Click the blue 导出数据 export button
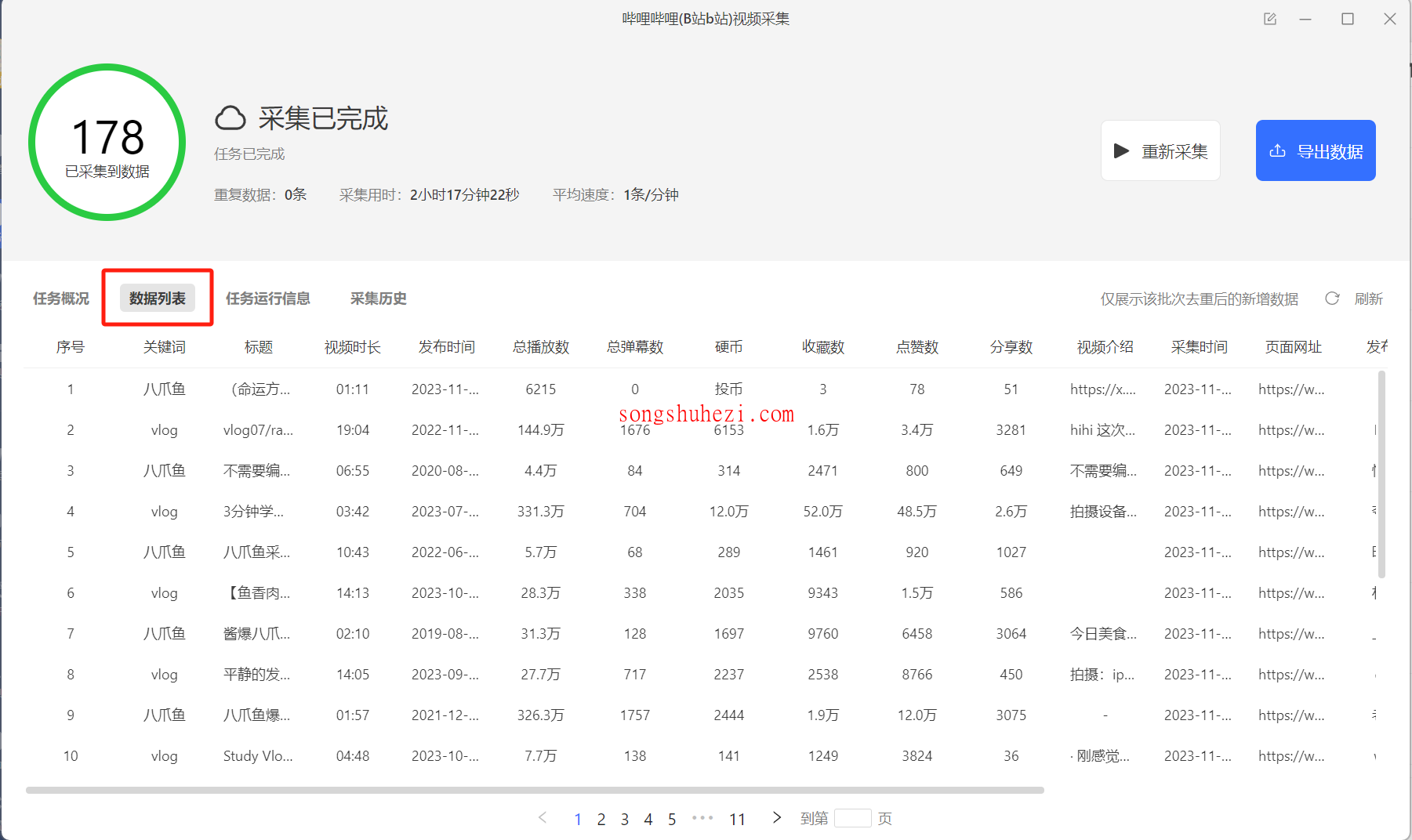This screenshot has width=1412, height=840. (x=1316, y=150)
